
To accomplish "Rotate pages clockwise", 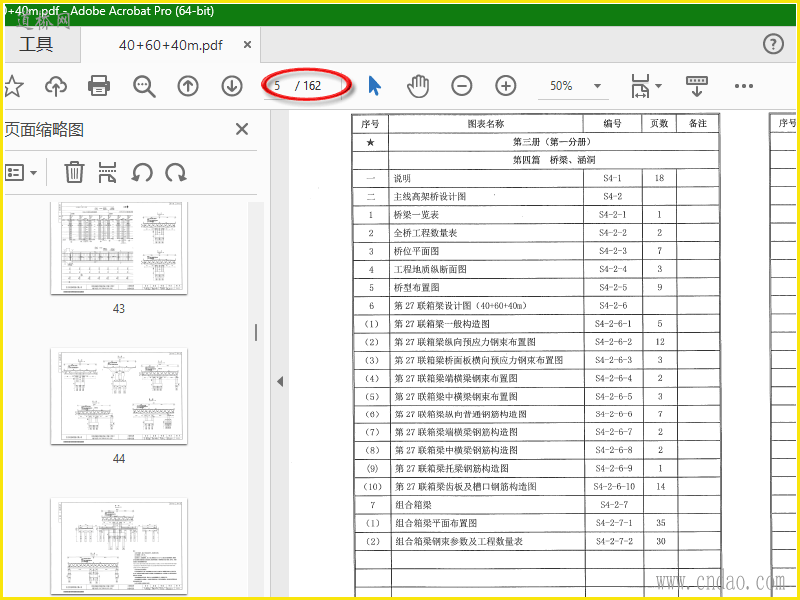I will pyautogui.click(x=176, y=173).
